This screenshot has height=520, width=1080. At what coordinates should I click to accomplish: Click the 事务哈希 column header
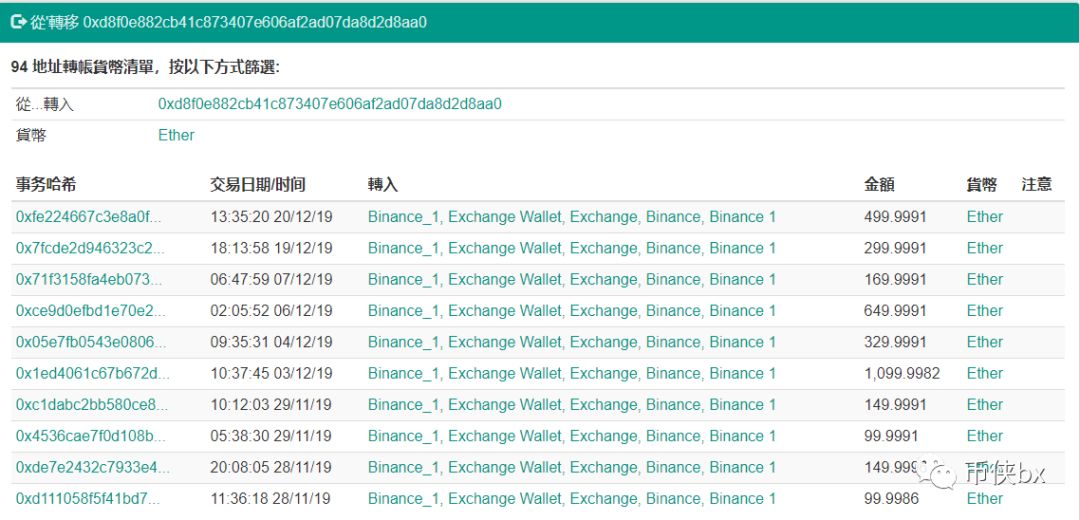(45, 185)
